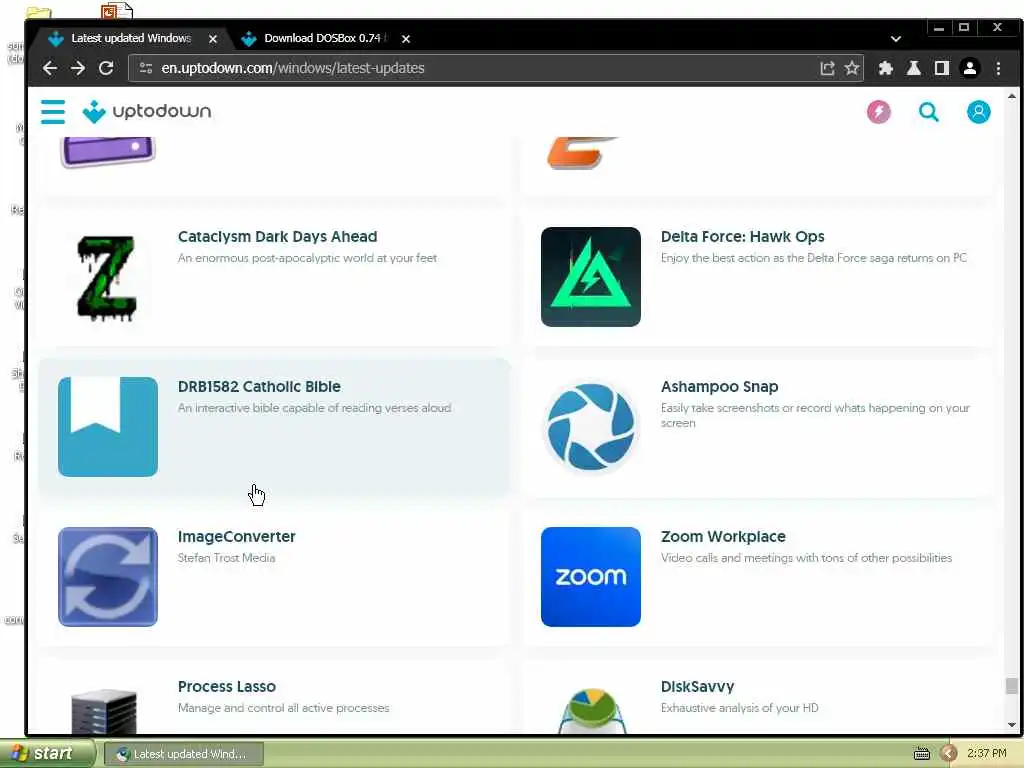Open Ashampoo Snap shutter icon
Viewport: 1024px width, 768px height.
(590, 427)
